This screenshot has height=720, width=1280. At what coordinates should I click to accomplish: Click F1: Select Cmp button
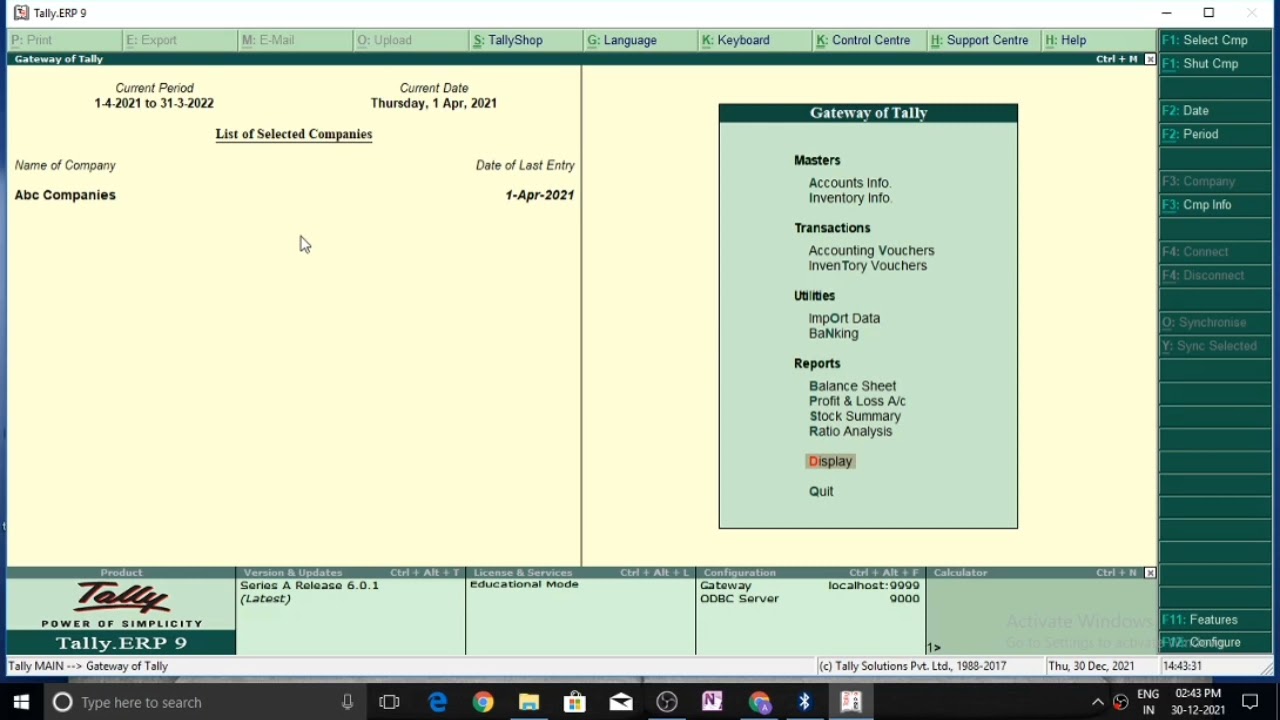point(1215,40)
